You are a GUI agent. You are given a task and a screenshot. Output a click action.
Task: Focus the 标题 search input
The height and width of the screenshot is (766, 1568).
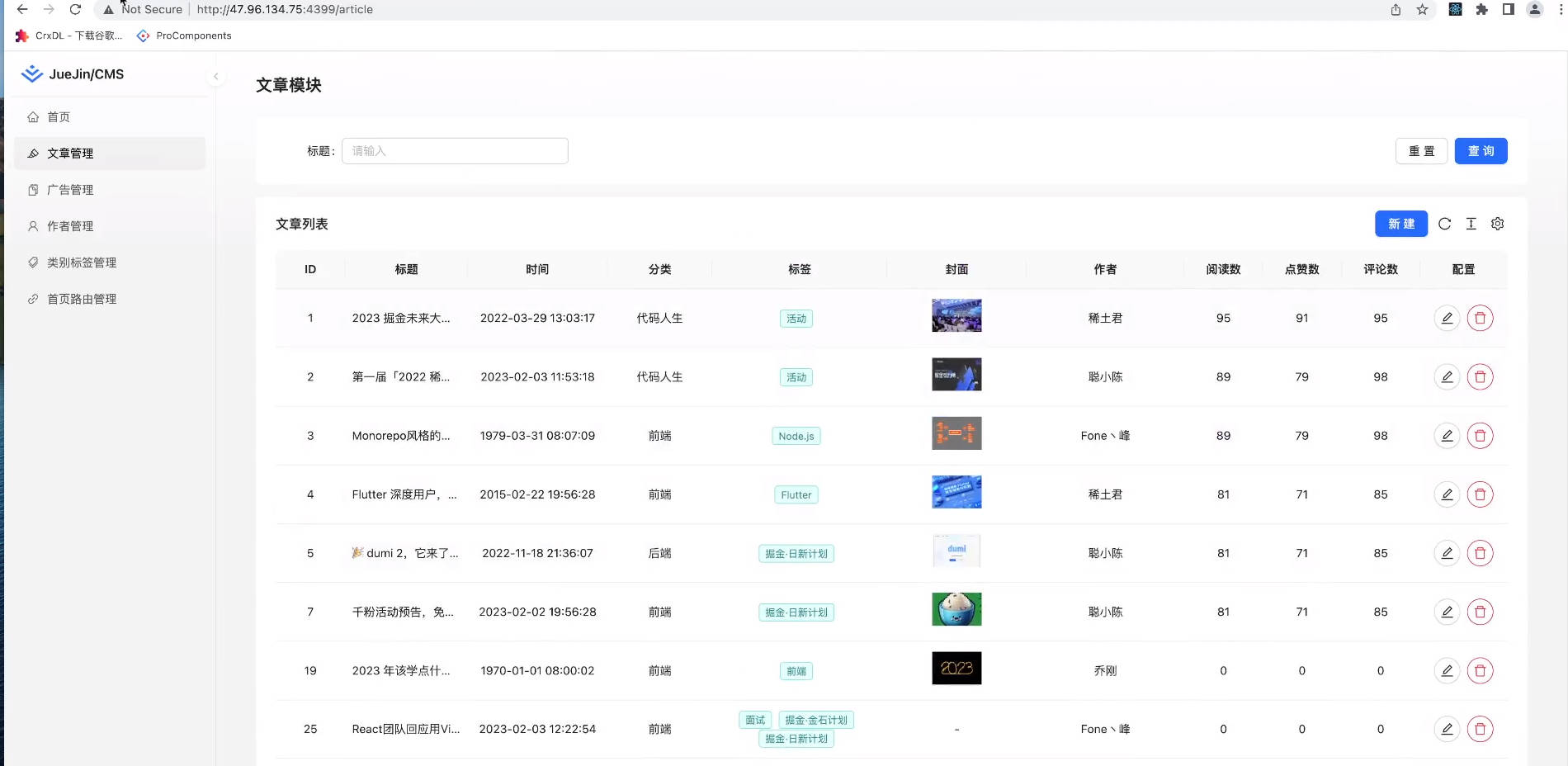coord(455,151)
